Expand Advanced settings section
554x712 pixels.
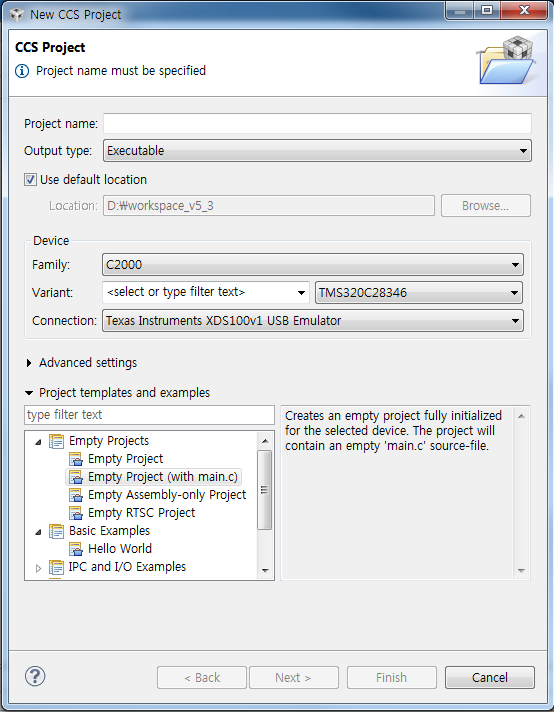29,363
